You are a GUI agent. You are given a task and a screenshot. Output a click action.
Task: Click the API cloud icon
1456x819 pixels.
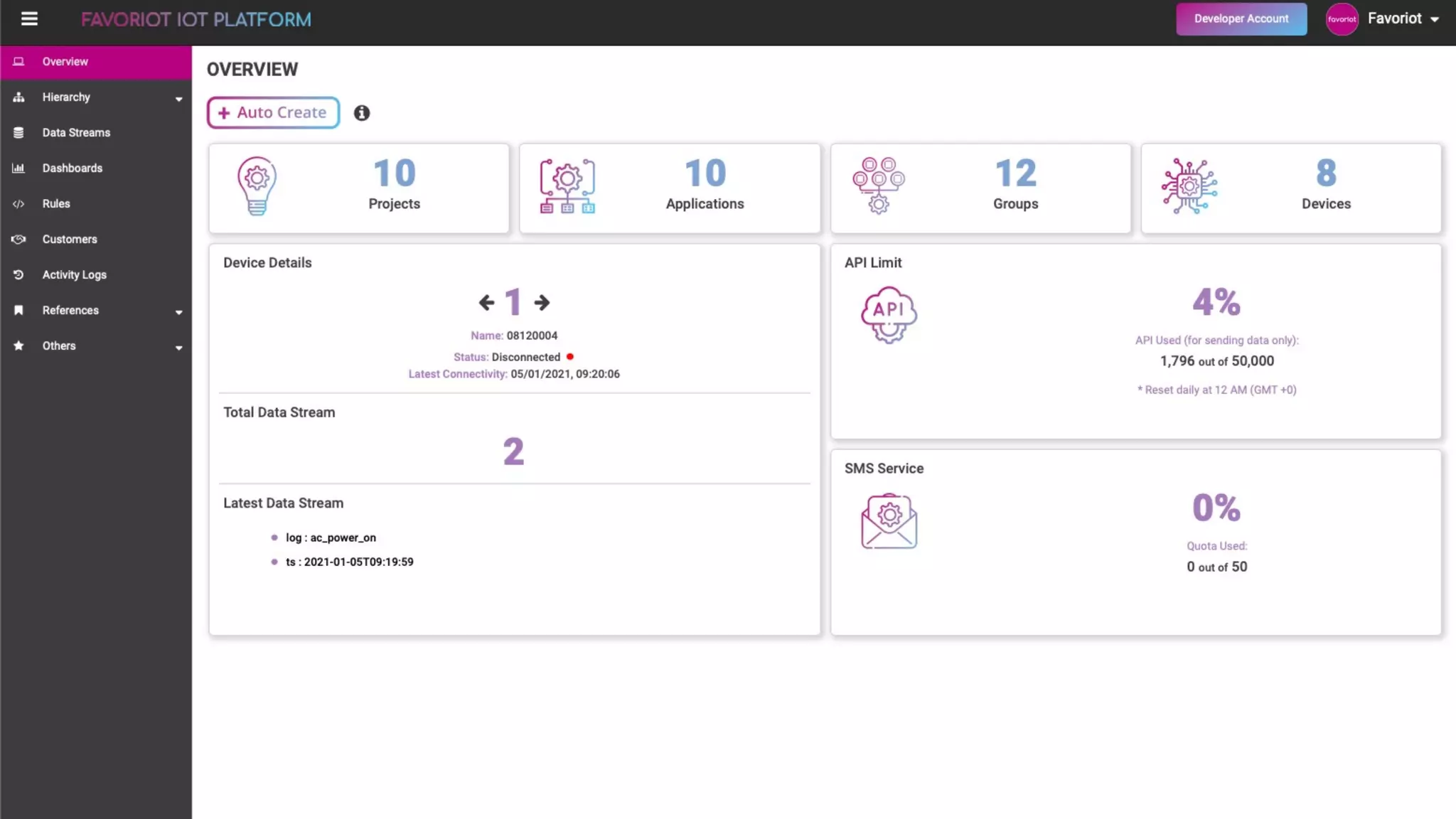889,315
